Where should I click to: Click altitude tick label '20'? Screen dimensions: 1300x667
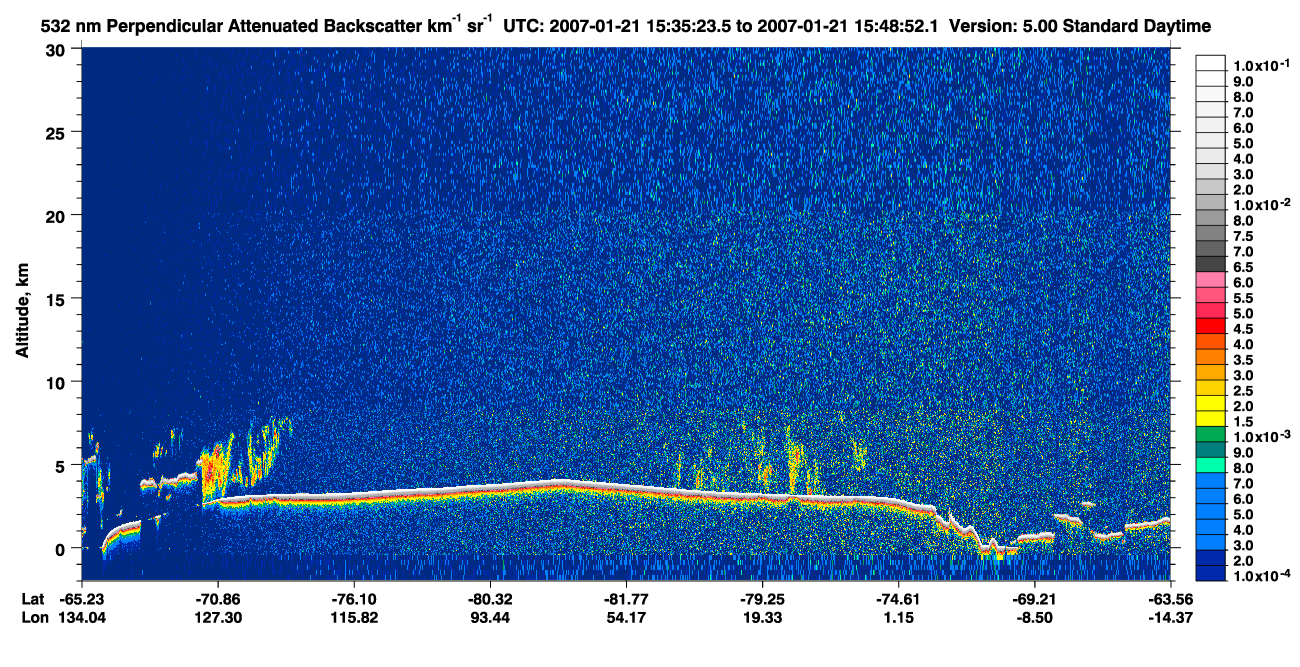[58, 215]
